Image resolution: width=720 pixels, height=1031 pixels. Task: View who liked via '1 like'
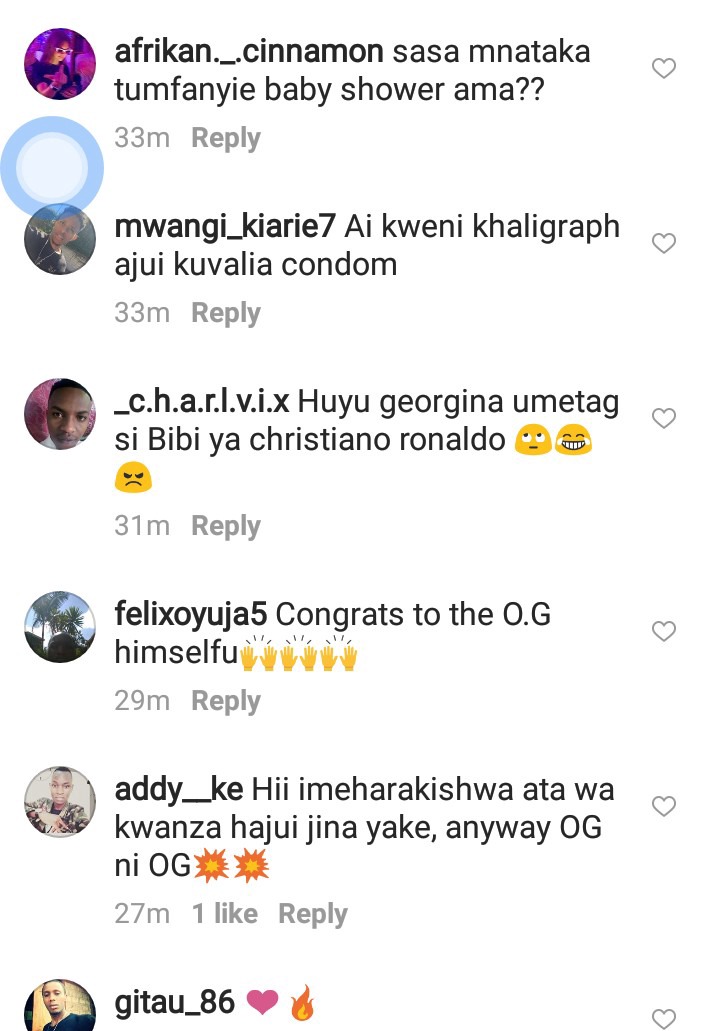point(224,913)
